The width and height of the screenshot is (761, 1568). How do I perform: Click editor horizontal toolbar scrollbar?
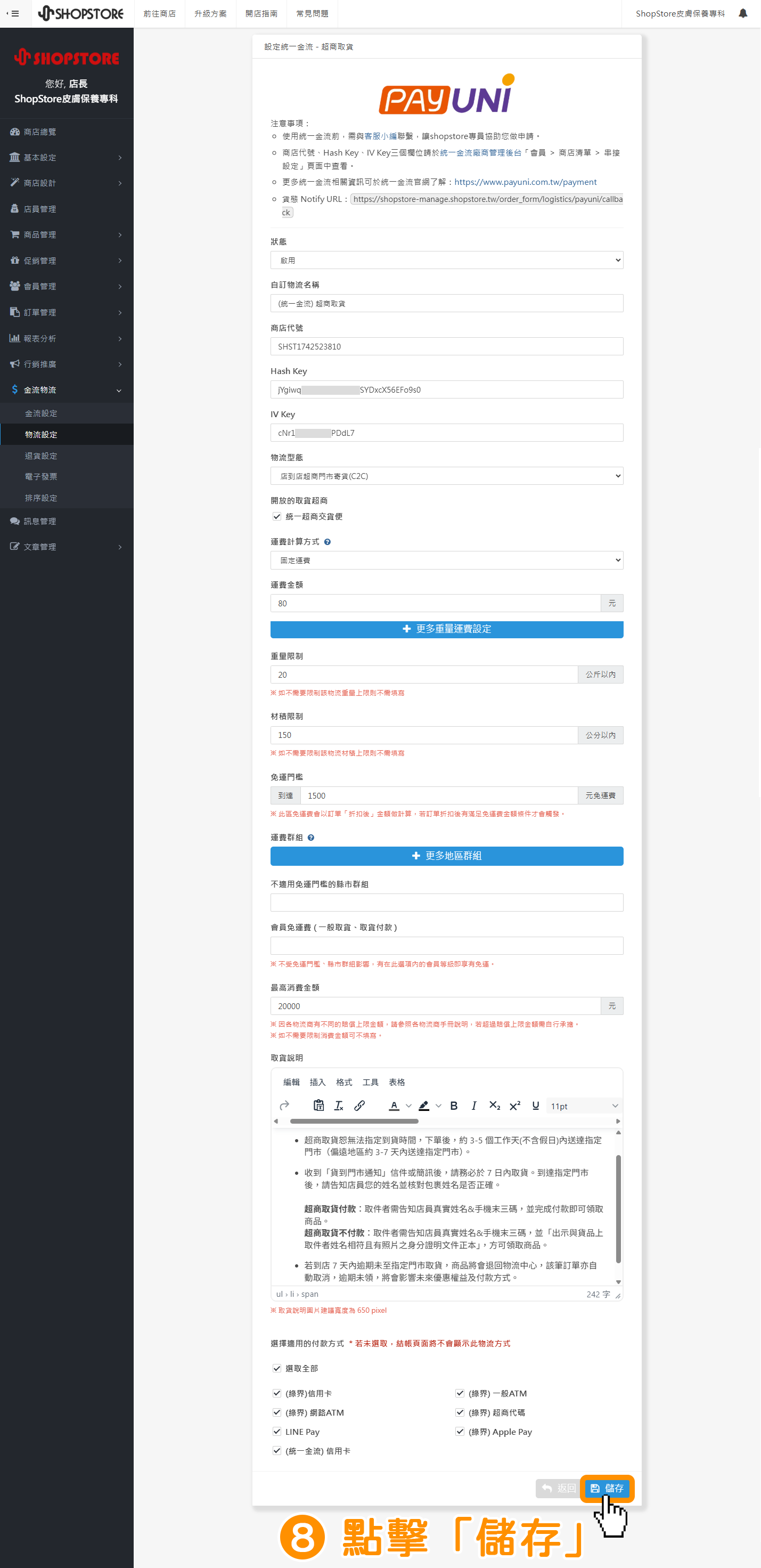pos(354,1121)
